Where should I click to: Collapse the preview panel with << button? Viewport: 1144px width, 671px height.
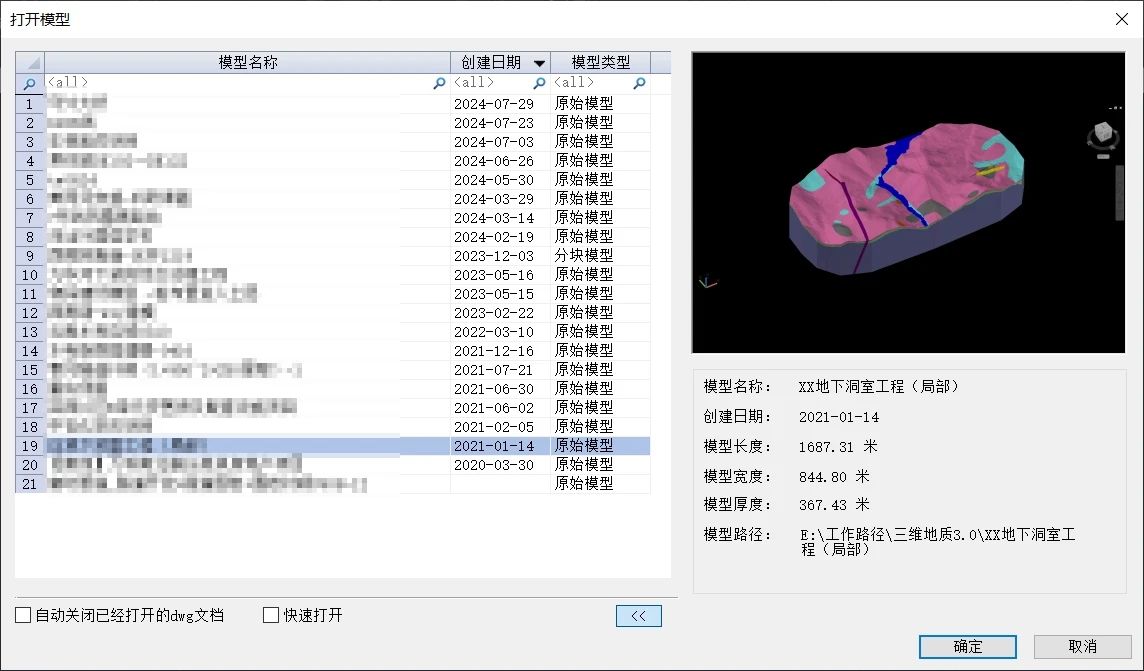click(x=639, y=616)
